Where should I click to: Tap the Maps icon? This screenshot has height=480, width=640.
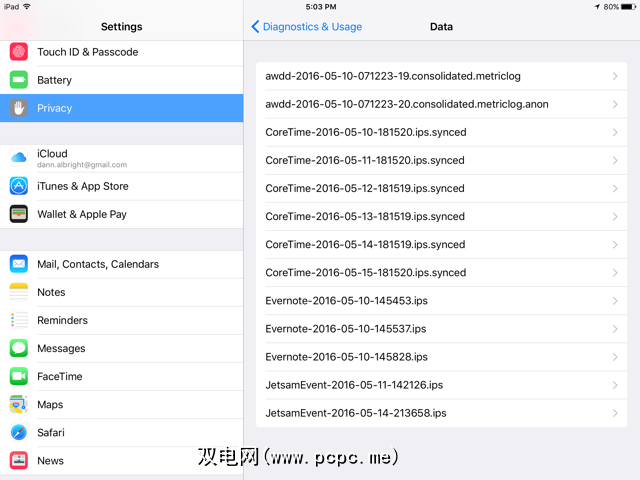[x=19, y=404]
